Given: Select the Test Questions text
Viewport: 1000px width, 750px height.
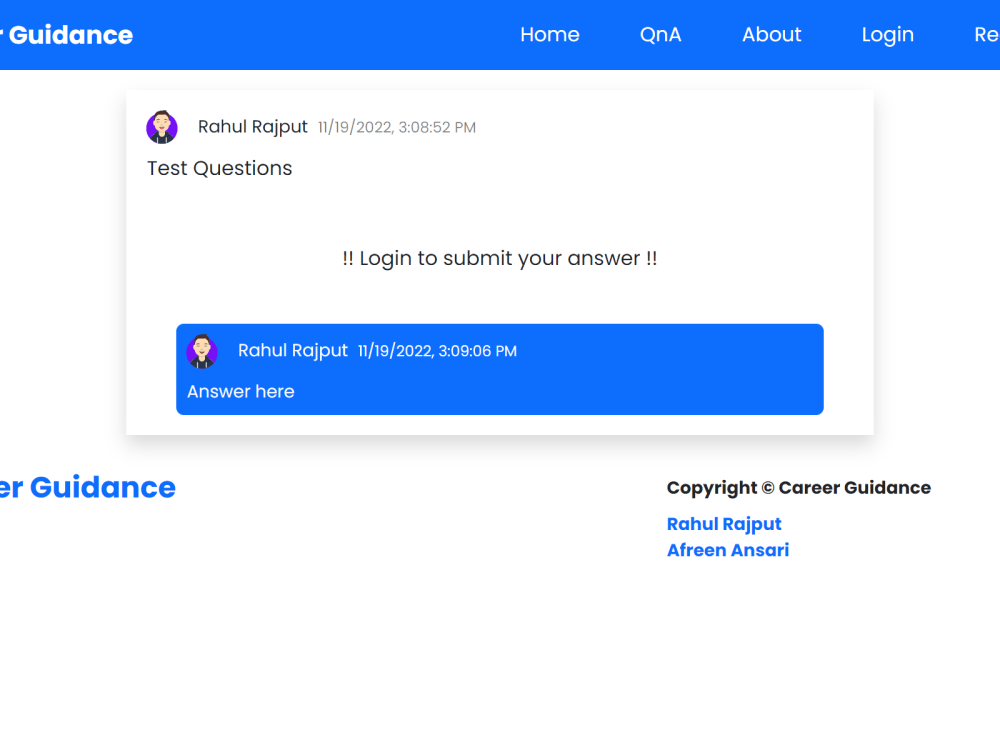Looking at the screenshot, I should pyautogui.click(x=219, y=168).
